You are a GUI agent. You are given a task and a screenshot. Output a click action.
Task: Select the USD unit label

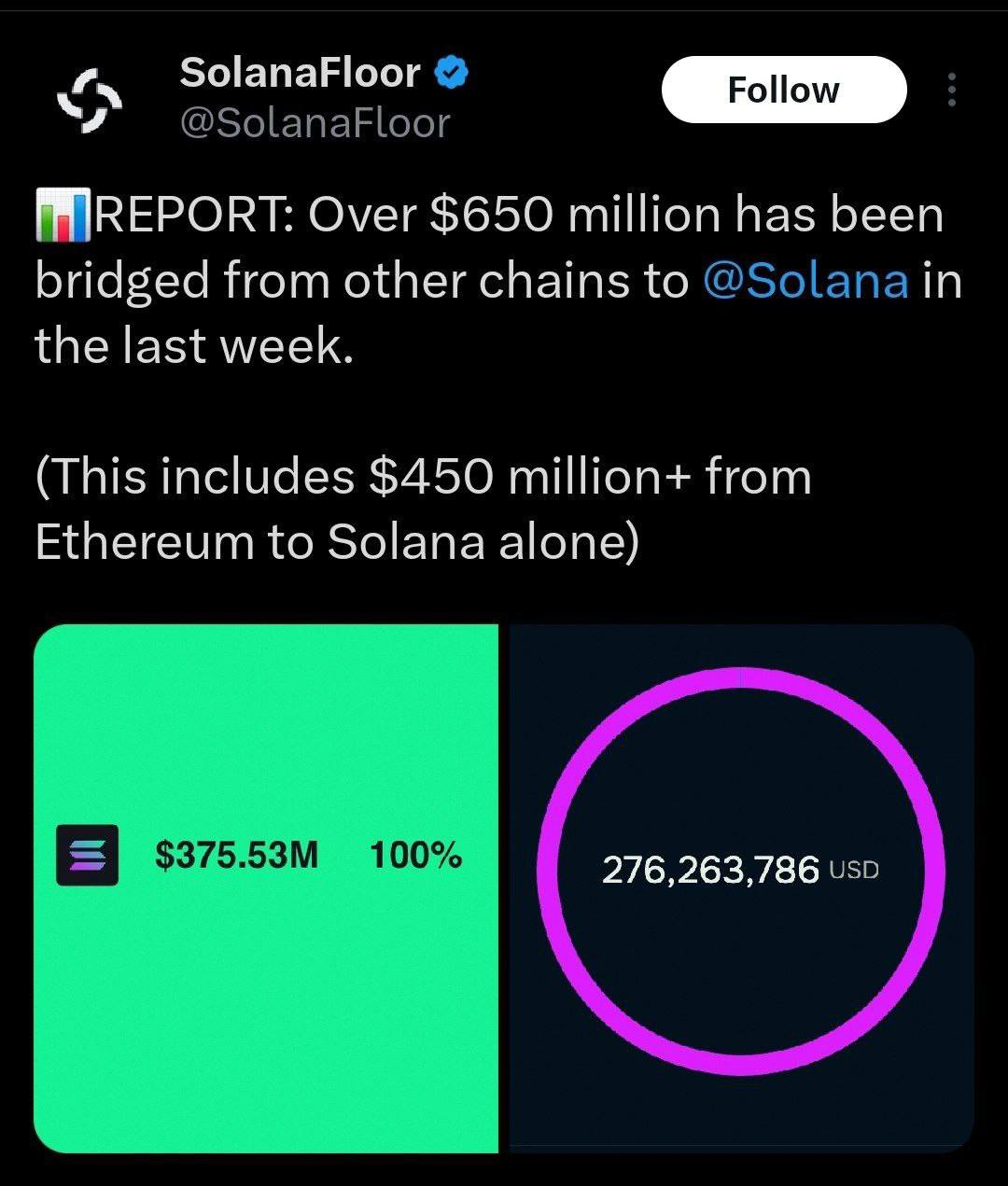coord(855,869)
